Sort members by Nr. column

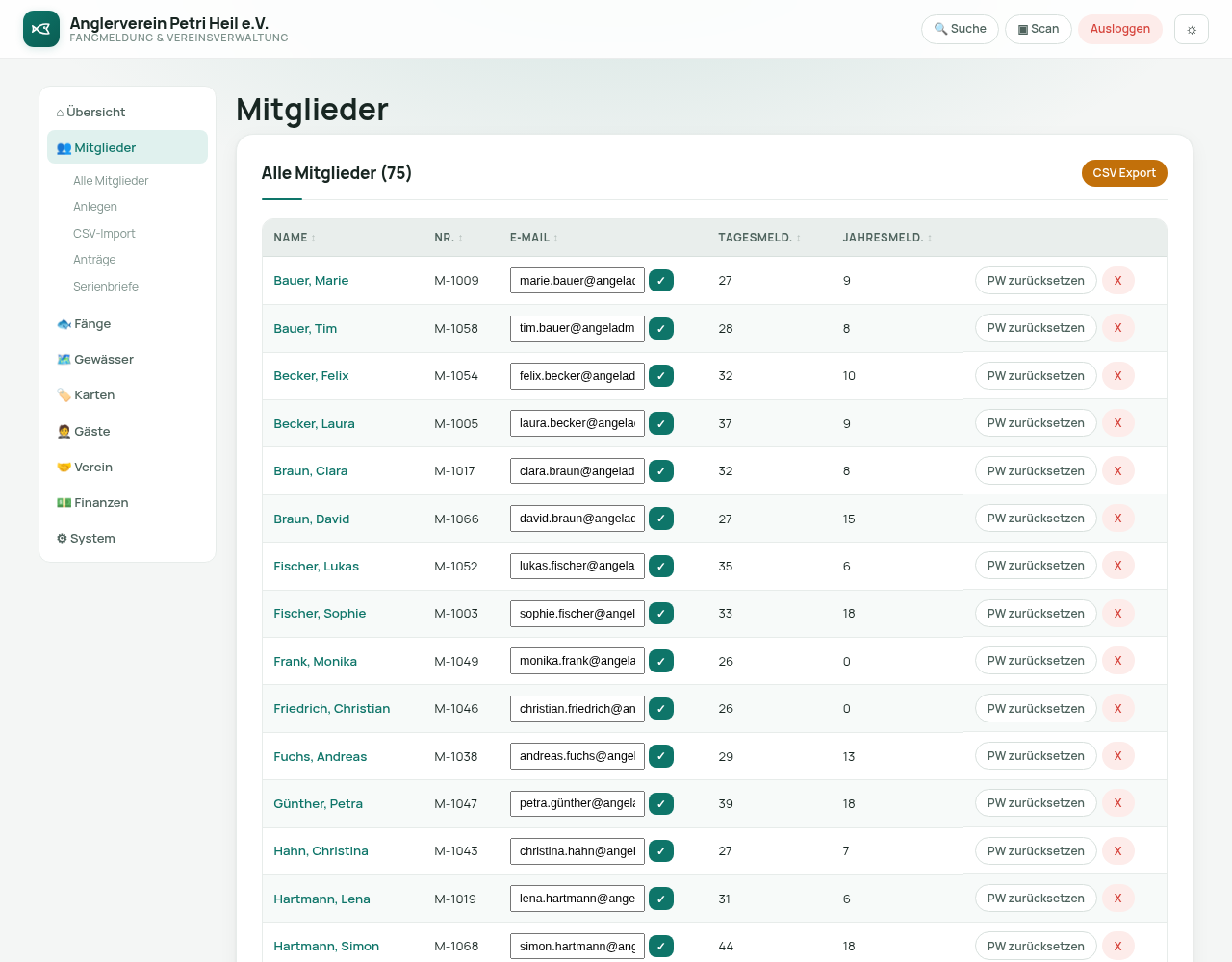[449, 238]
